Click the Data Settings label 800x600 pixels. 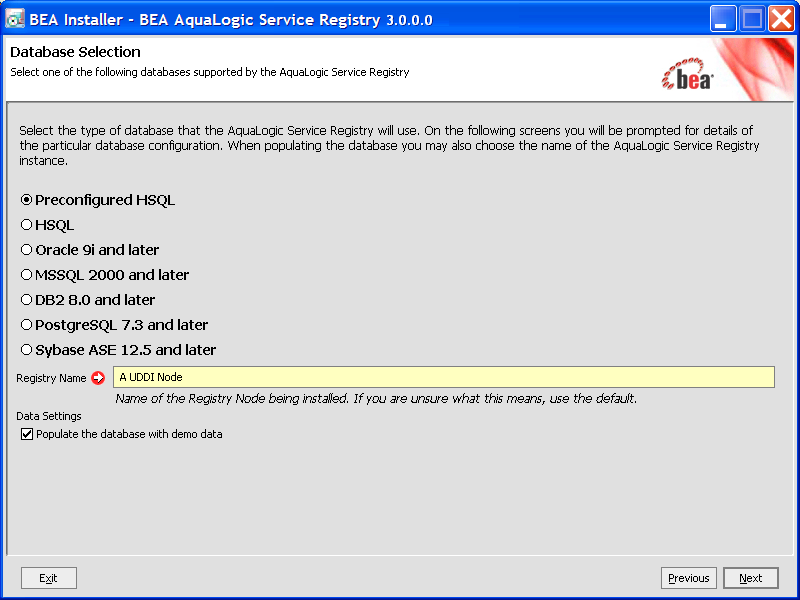point(48,416)
